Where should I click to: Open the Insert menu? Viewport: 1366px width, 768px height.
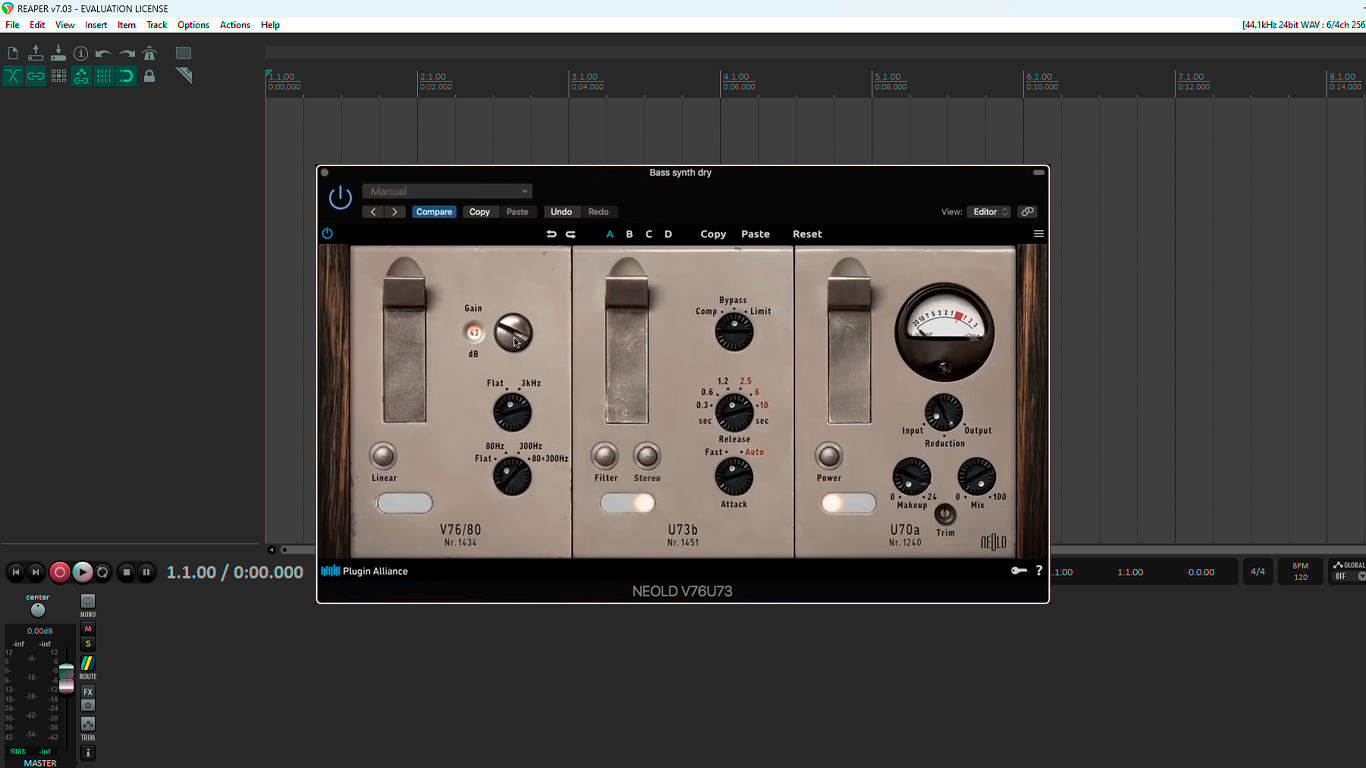click(x=96, y=25)
